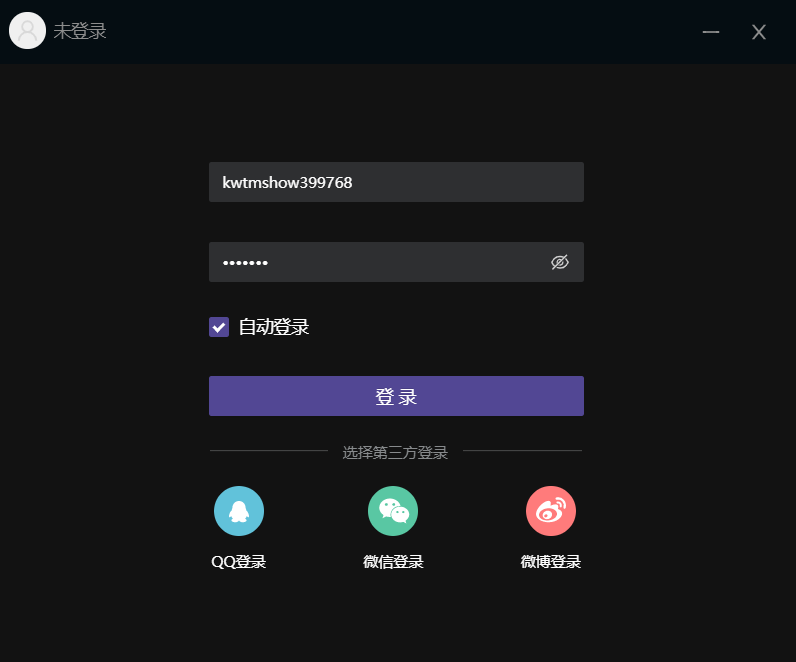Click the red Weibo login icon

(x=551, y=511)
